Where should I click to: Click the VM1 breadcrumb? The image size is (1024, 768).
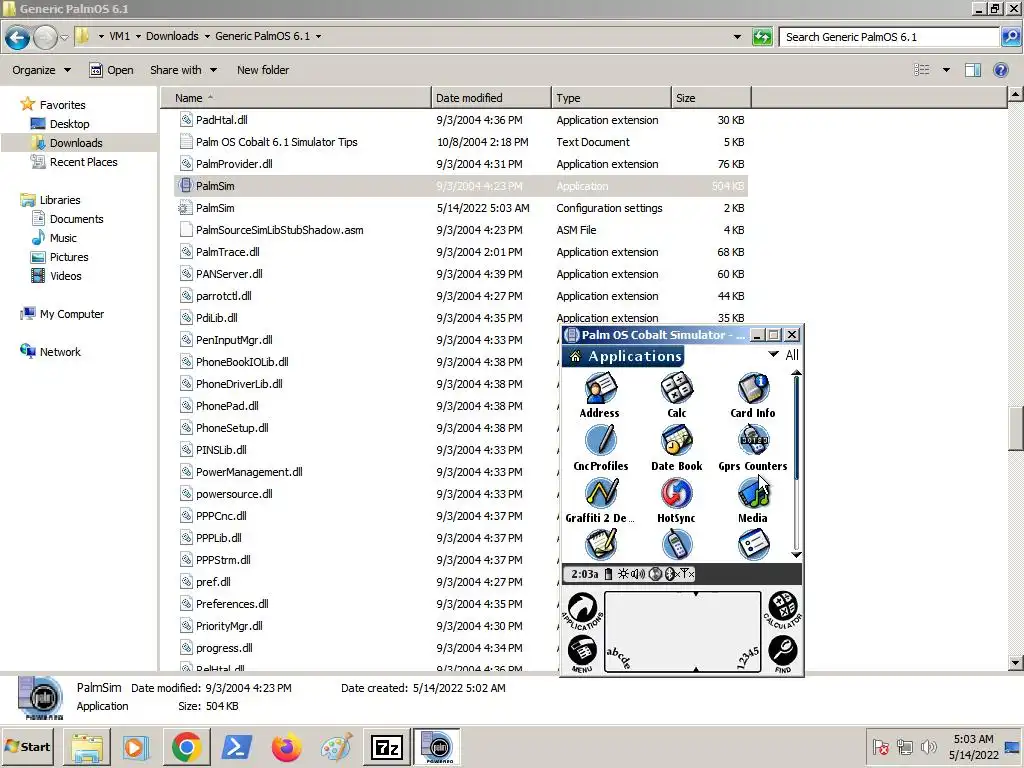pyautogui.click(x=120, y=36)
